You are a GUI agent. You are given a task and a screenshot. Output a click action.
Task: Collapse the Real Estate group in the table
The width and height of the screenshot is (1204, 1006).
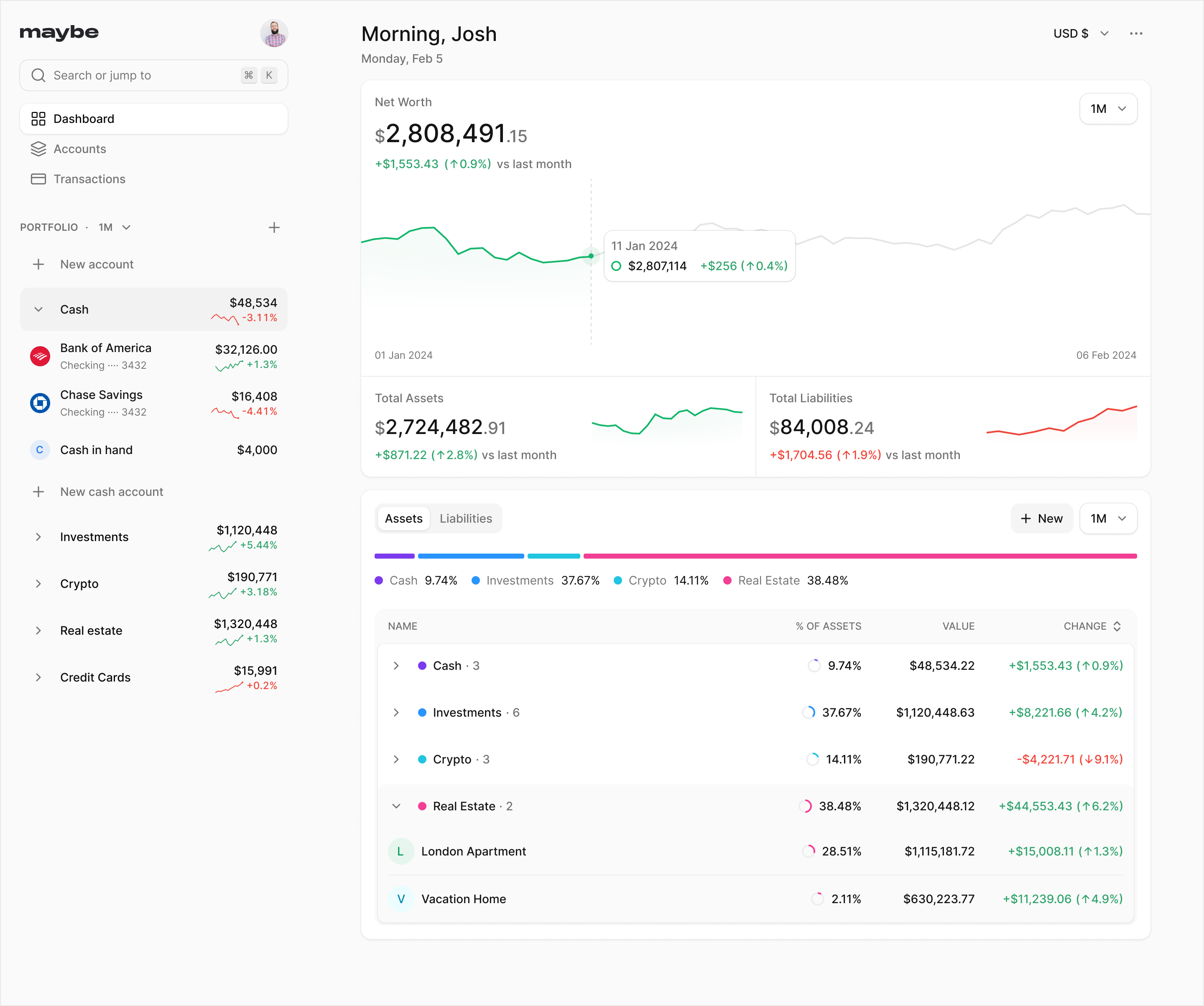(396, 806)
